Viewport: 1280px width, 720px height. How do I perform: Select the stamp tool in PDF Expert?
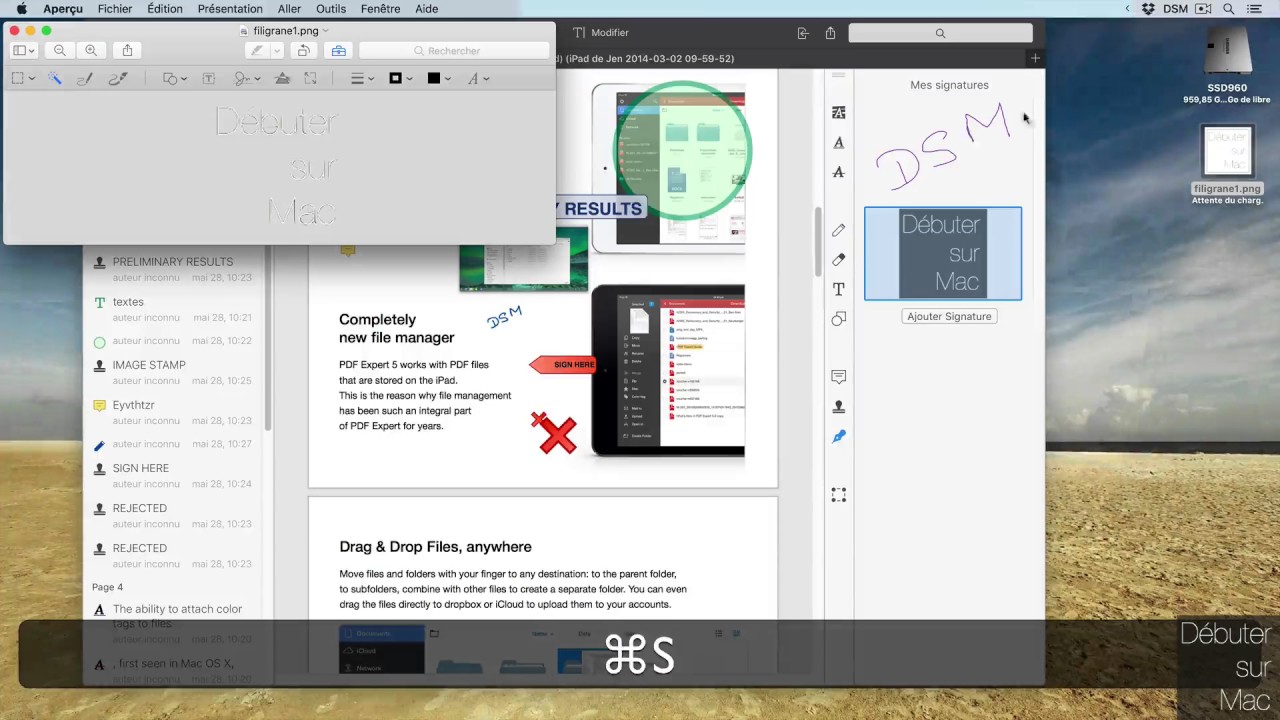coord(839,407)
